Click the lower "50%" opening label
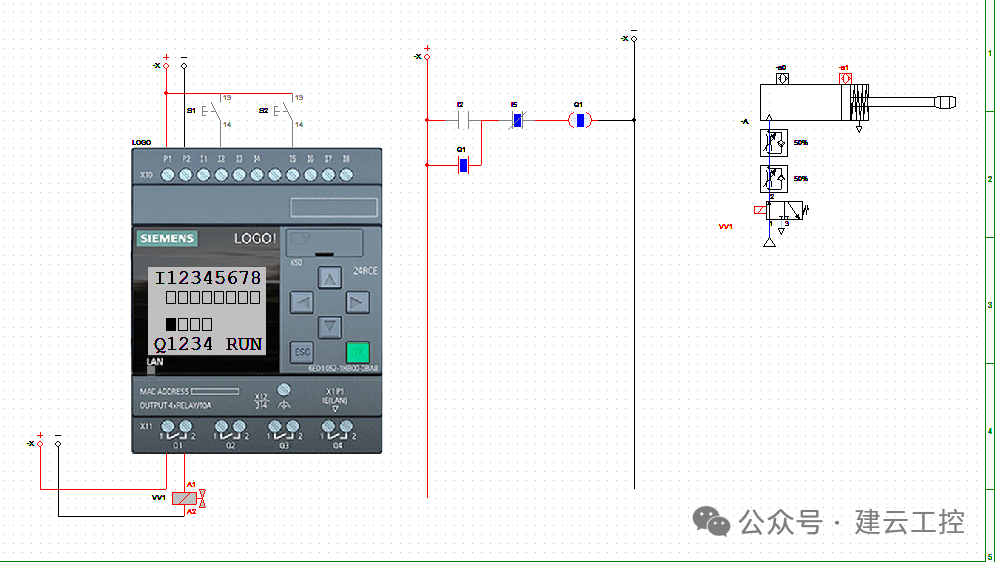 click(801, 179)
